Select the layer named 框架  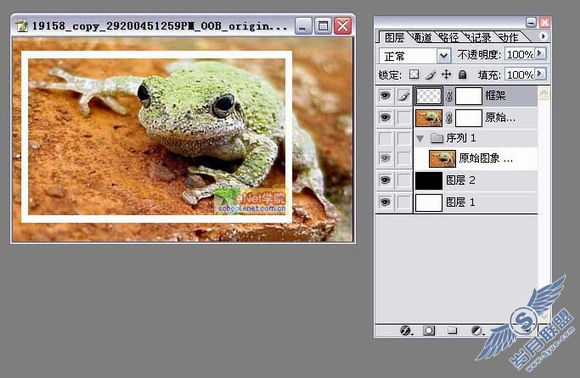pyautogui.click(x=495, y=95)
